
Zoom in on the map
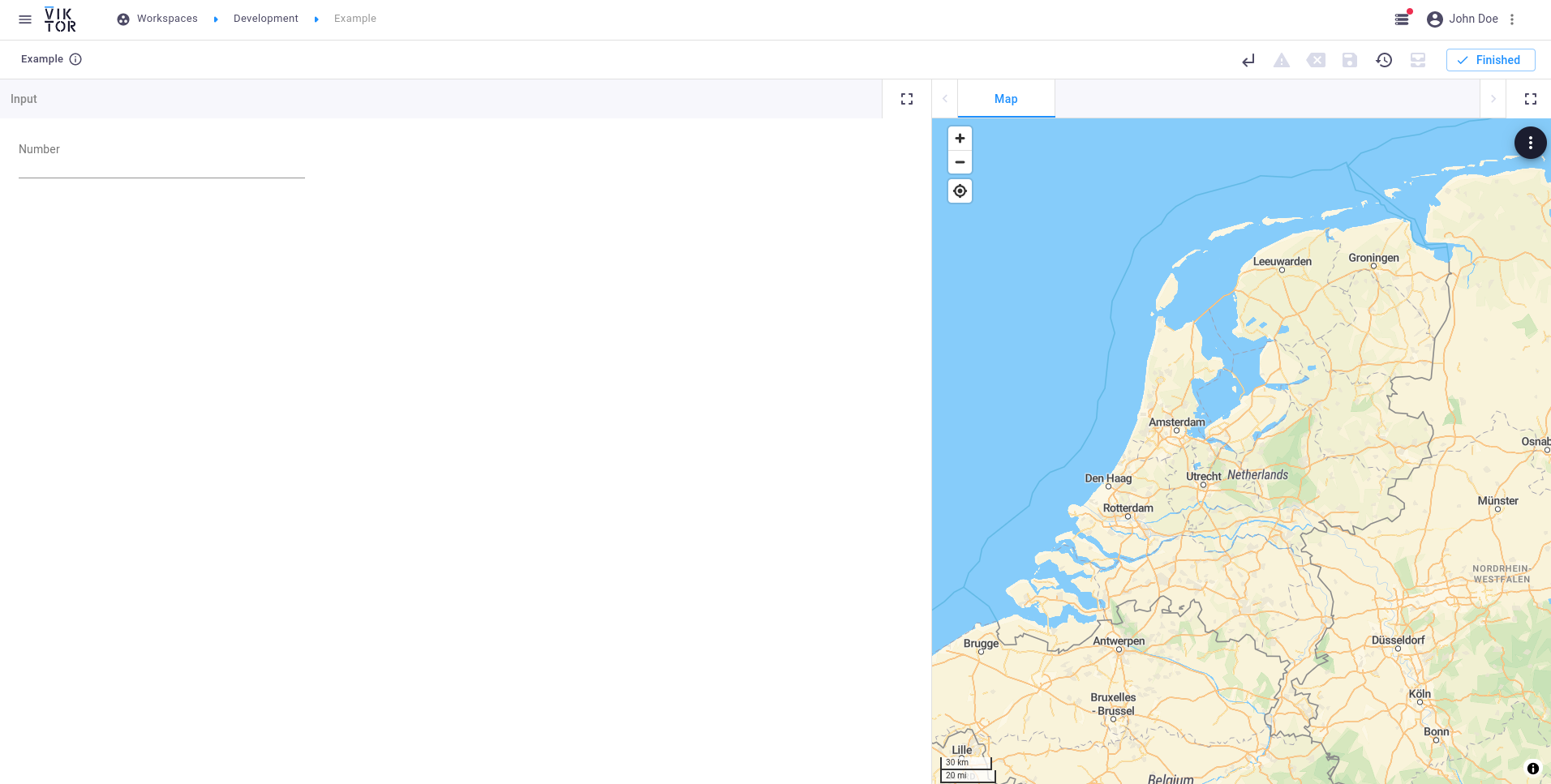[960, 139]
